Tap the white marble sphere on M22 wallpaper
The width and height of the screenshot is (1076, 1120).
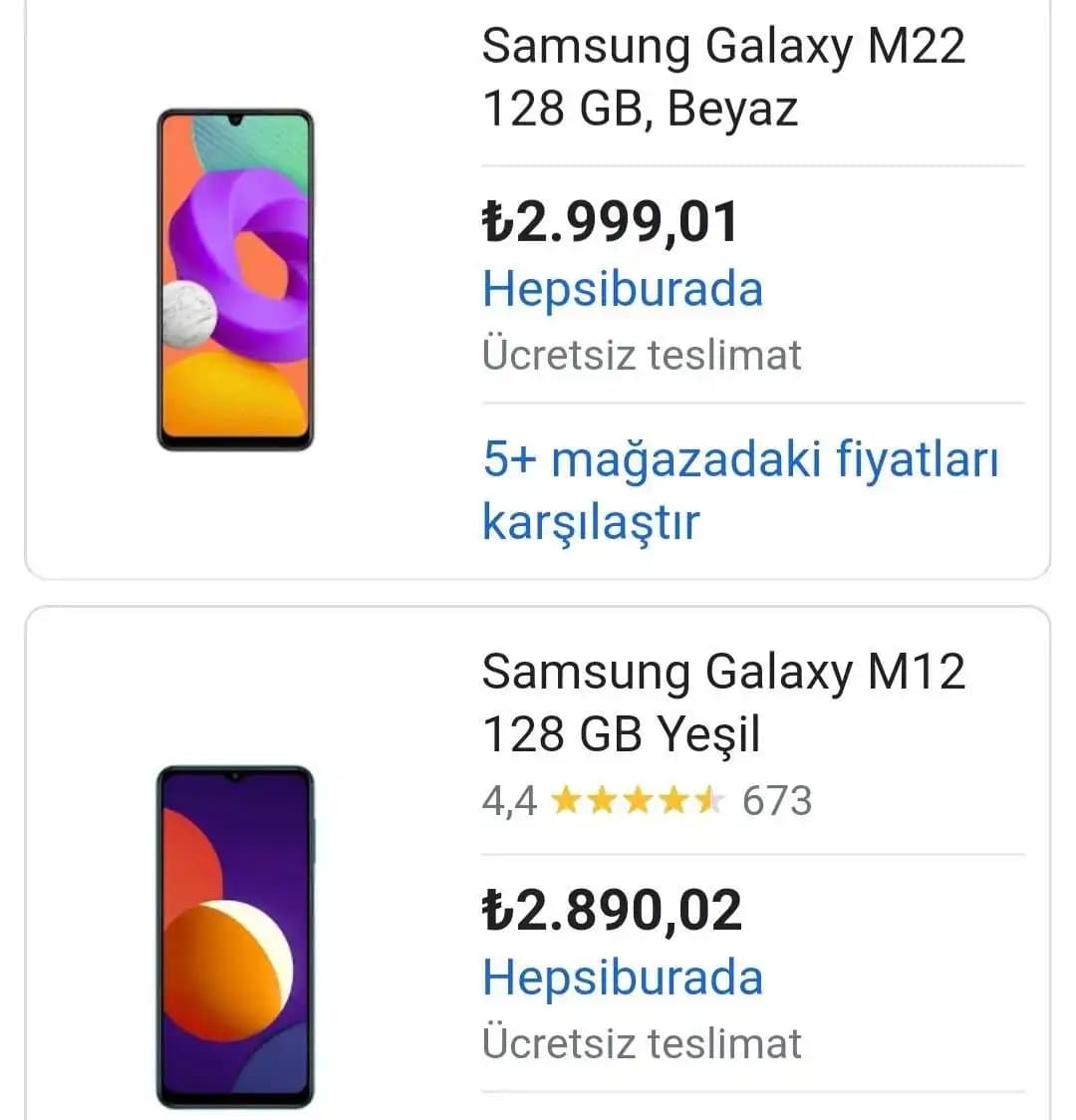pyautogui.click(x=189, y=312)
